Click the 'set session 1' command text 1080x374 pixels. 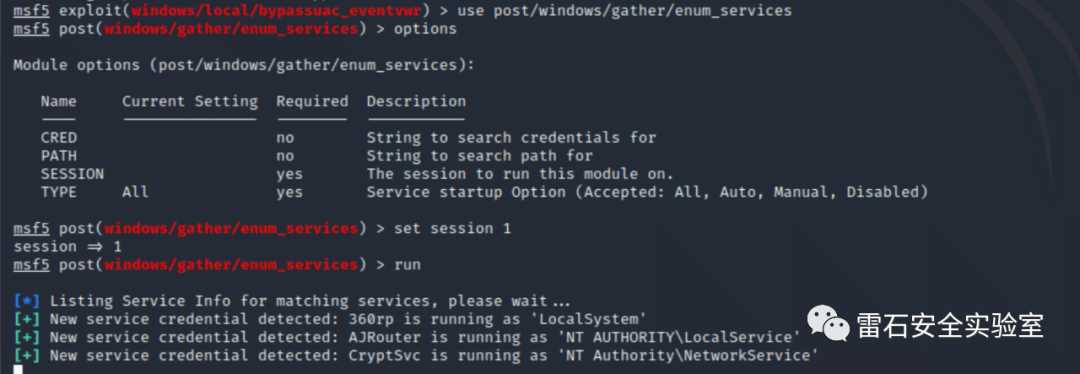point(453,228)
